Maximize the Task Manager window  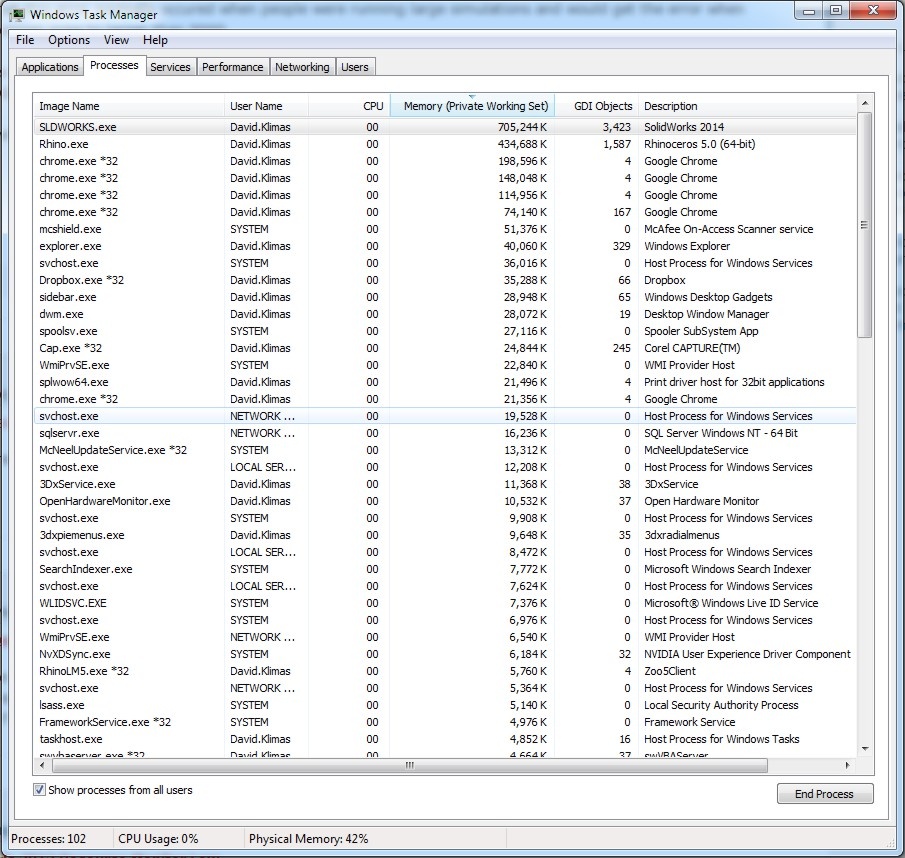click(836, 11)
